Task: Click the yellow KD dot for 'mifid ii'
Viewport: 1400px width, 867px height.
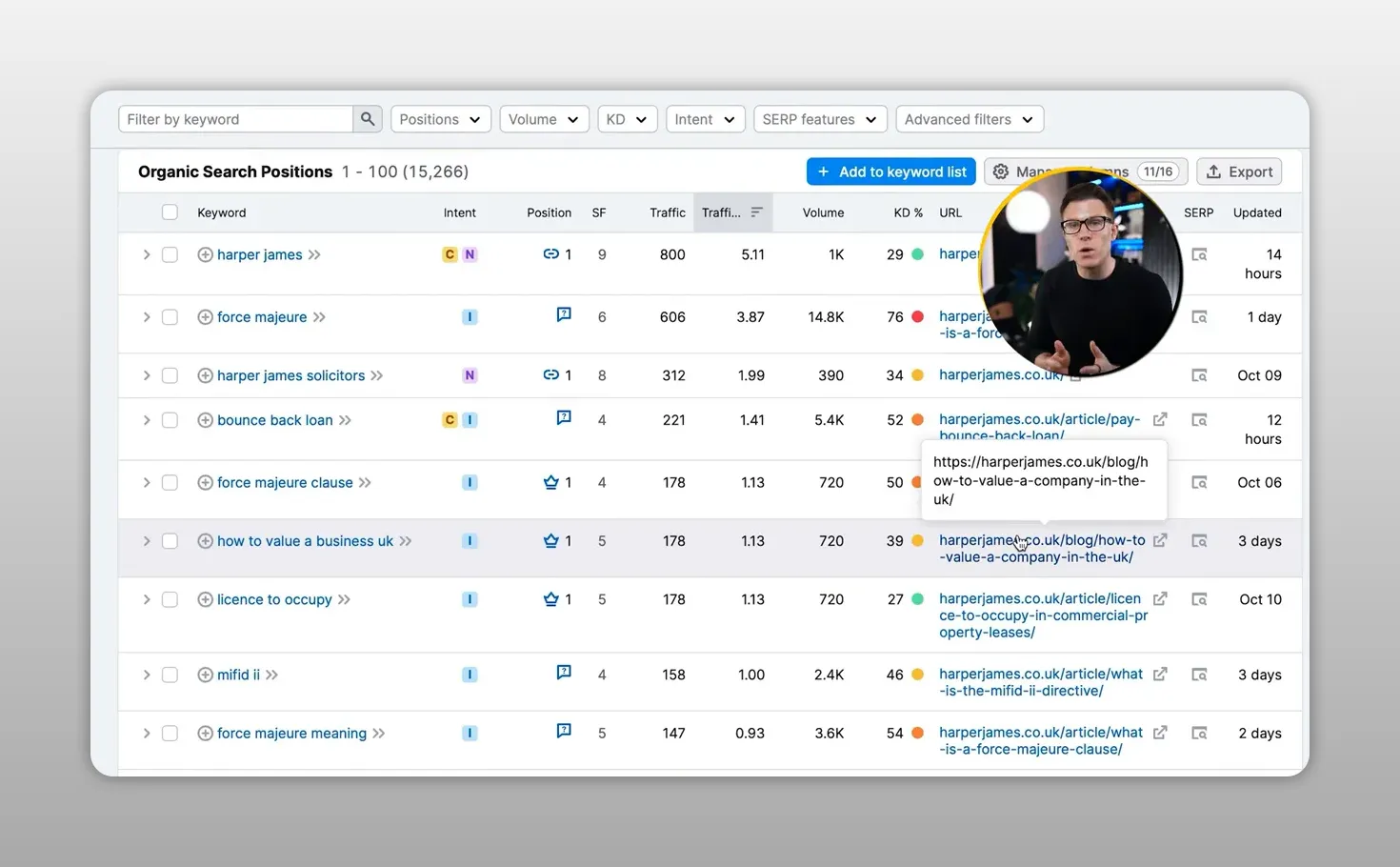Action: (x=918, y=675)
